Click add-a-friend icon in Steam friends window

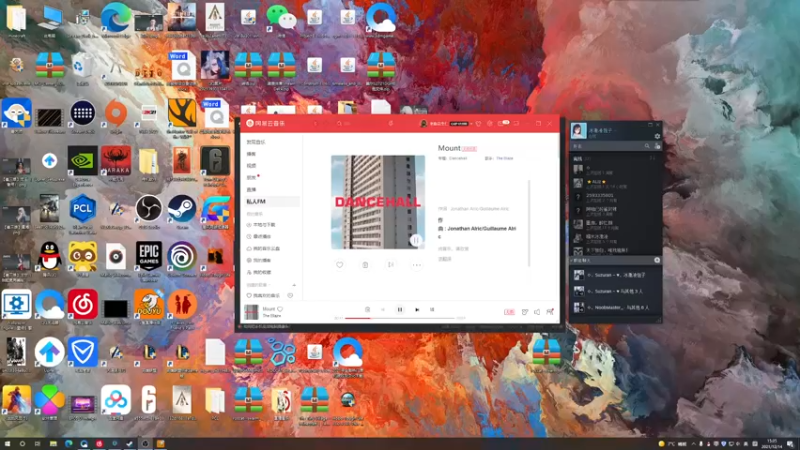657,146
